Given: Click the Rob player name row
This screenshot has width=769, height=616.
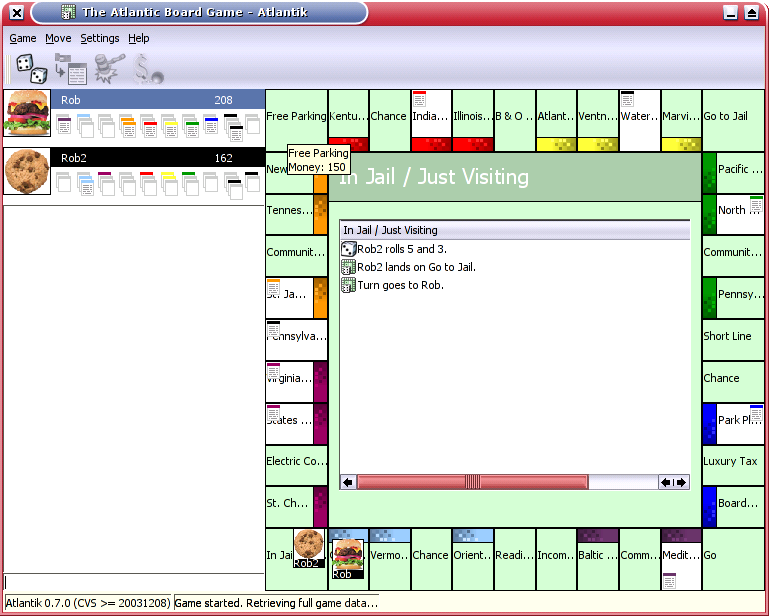Looking at the screenshot, I should coord(158,100).
